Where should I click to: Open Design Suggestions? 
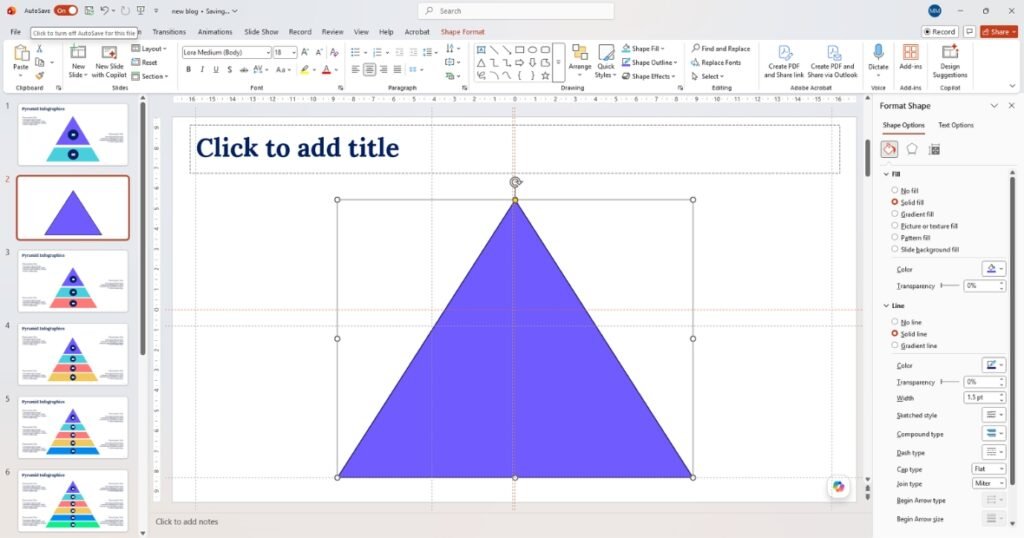coord(950,61)
